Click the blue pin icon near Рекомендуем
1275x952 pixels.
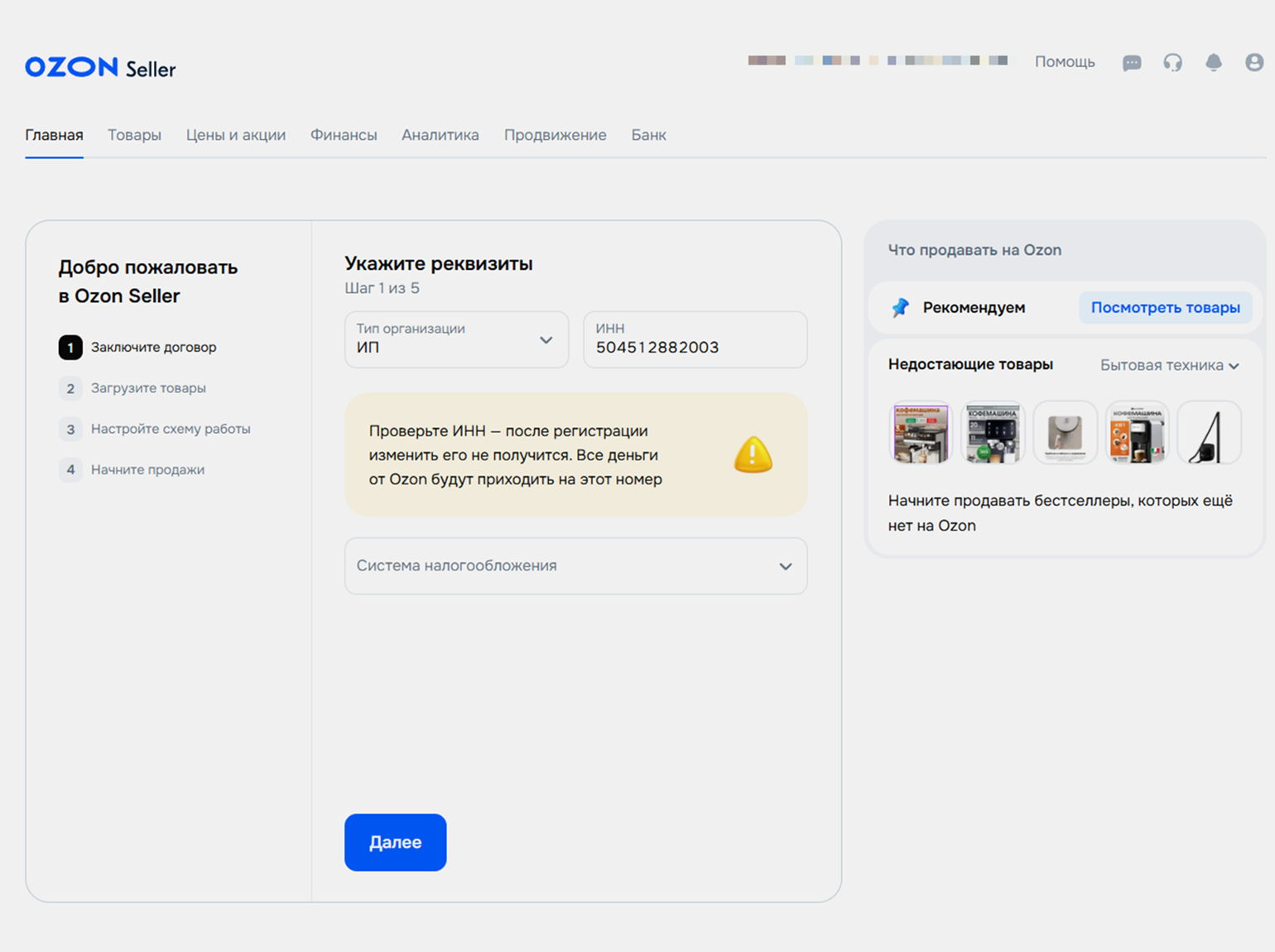900,308
